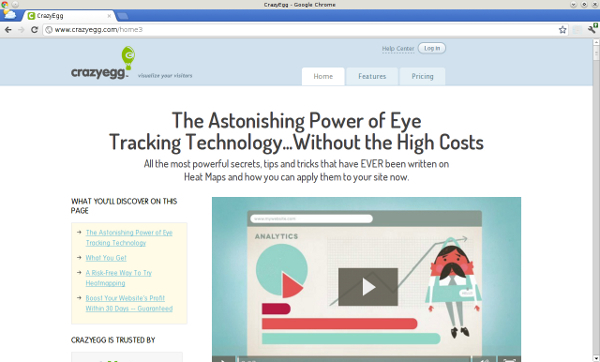This screenshot has height=362, width=600.
Task: Select the Home navigation tab
Action: coord(323,76)
